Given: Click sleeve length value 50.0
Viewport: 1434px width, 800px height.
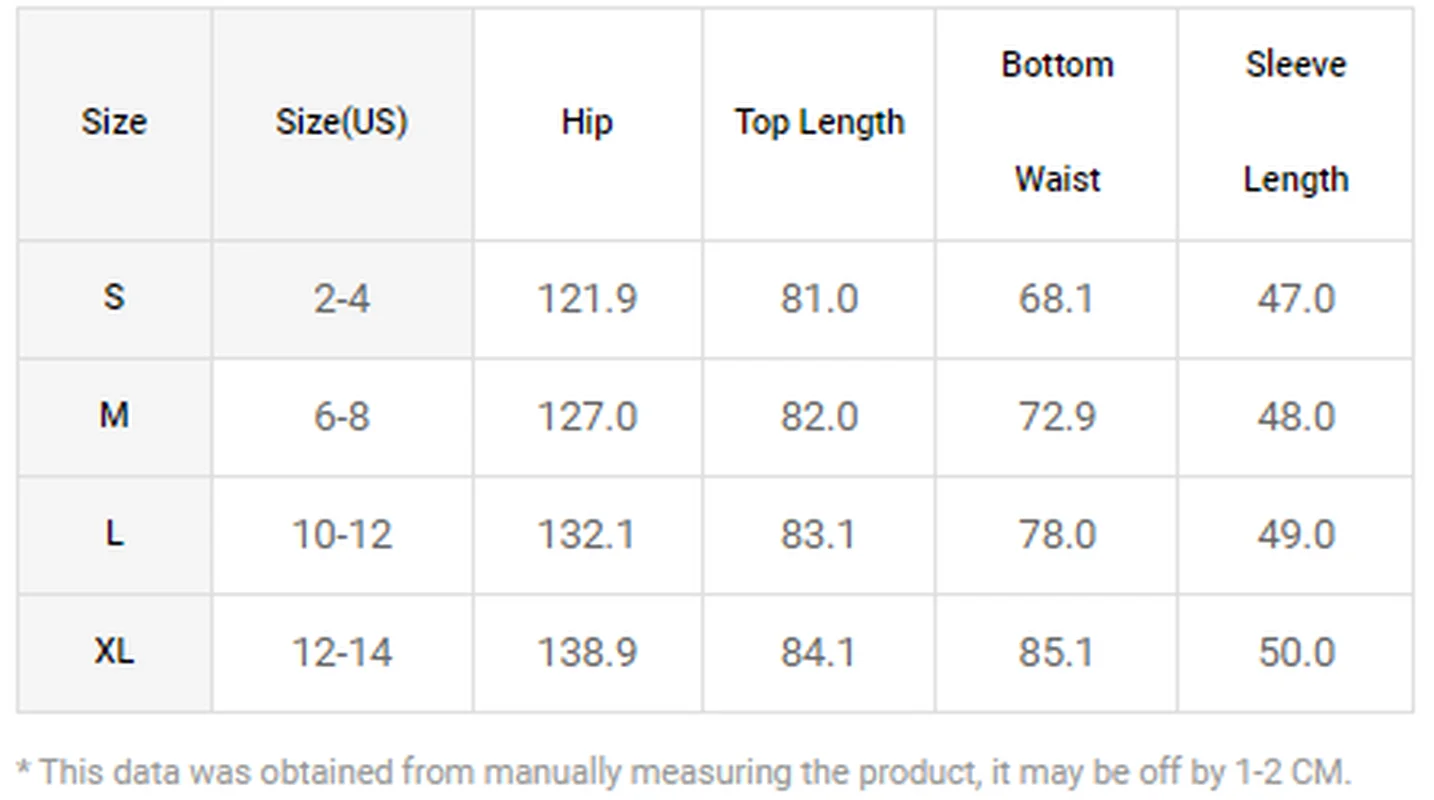Looking at the screenshot, I should (x=1296, y=653).
